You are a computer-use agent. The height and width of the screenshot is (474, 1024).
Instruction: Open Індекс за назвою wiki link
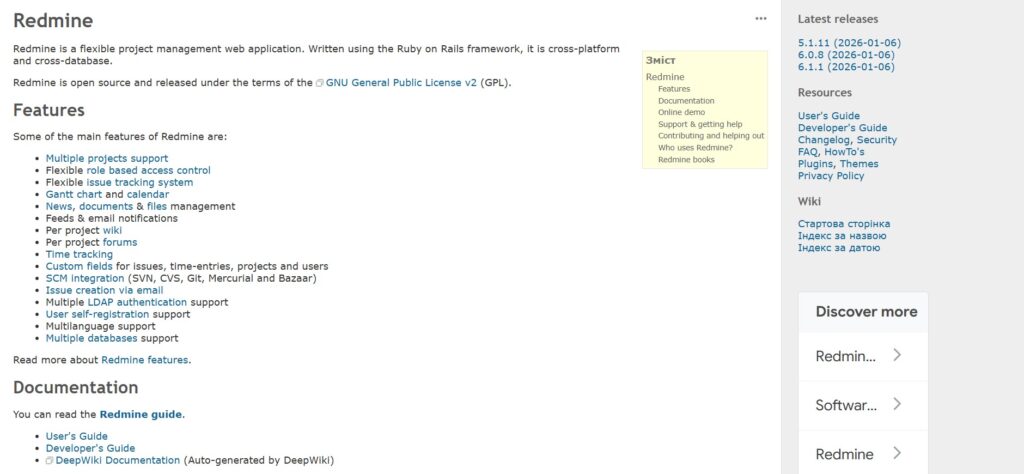[x=842, y=236]
